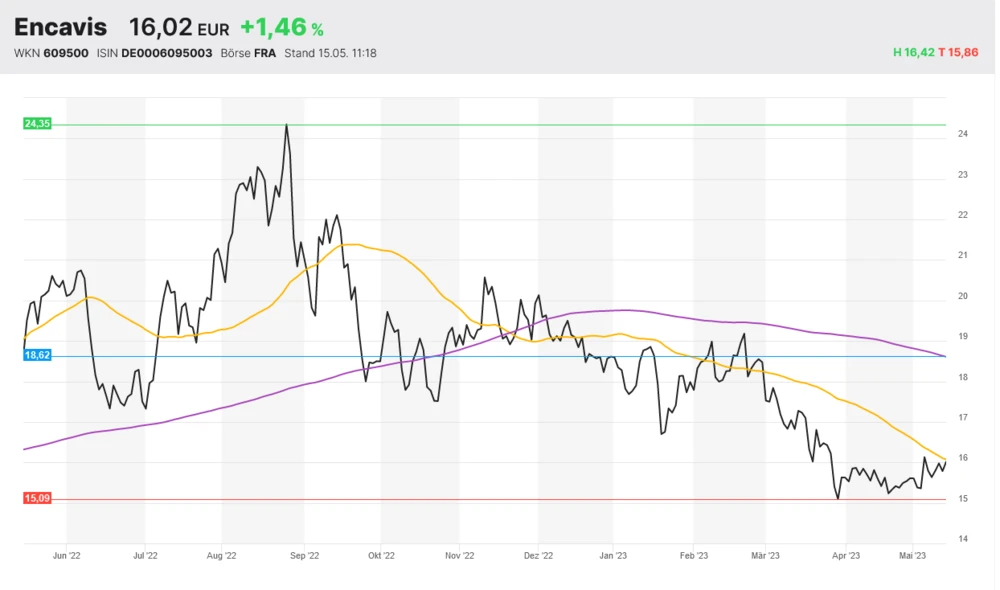The height and width of the screenshot is (590, 1000).
Task: Click the green +1,46 % change value
Action: pyautogui.click(x=281, y=29)
